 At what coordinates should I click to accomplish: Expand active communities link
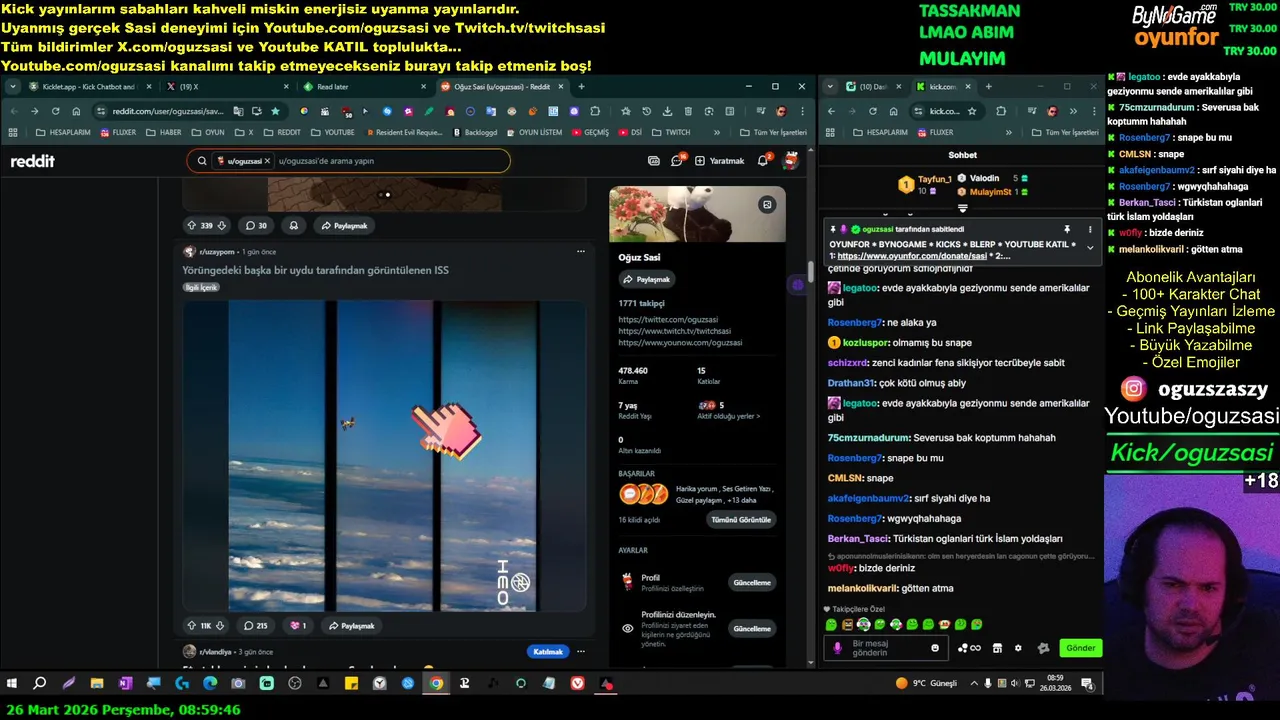pyautogui.click(x=728, y=416)
